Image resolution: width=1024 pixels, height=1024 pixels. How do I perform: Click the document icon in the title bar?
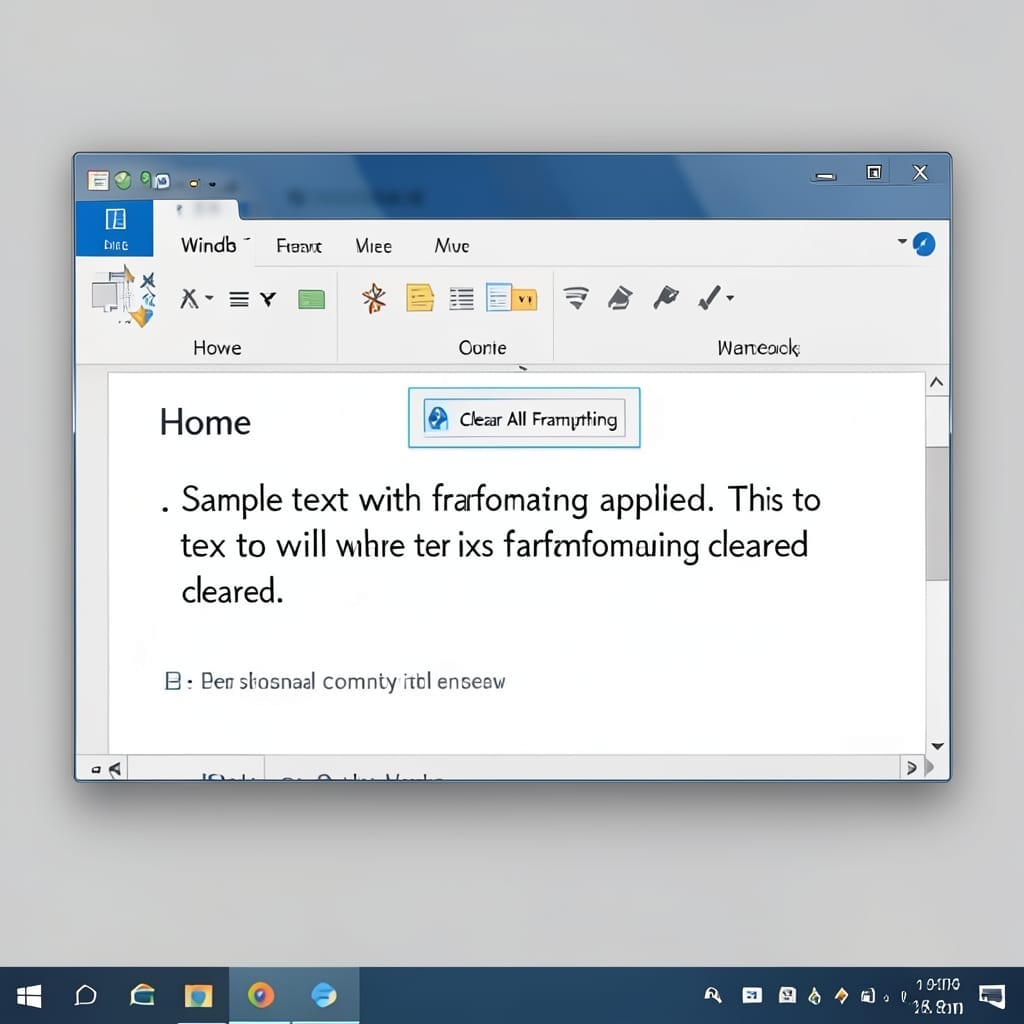98,180
